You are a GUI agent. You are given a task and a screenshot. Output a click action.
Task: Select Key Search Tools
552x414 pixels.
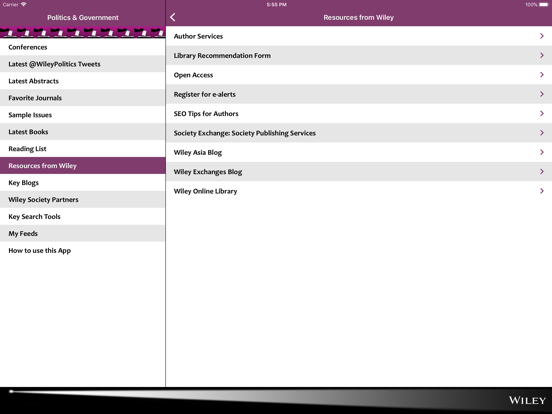[x=82, y=216]
